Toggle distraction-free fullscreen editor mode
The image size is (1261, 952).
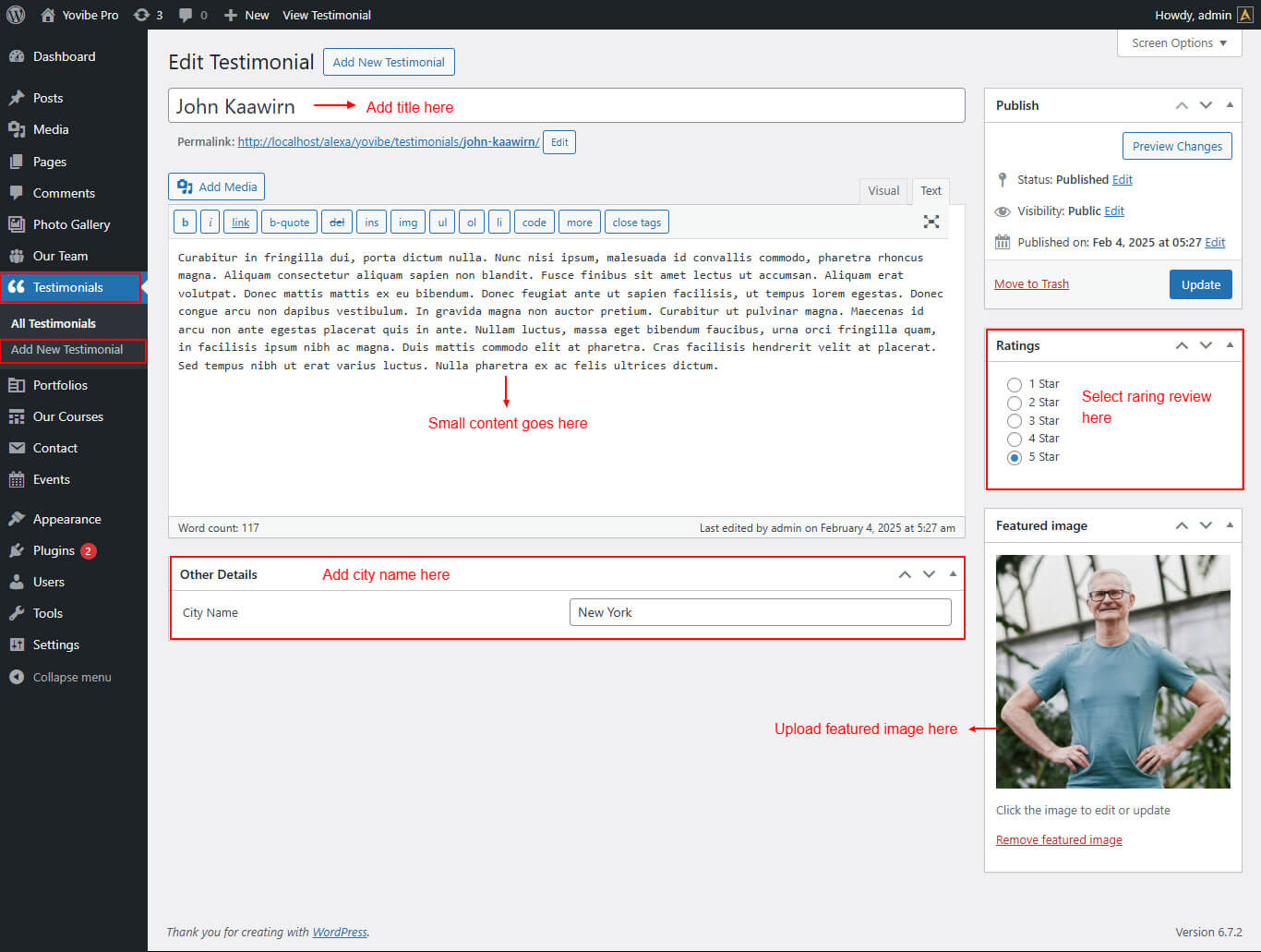pos(931,222)
